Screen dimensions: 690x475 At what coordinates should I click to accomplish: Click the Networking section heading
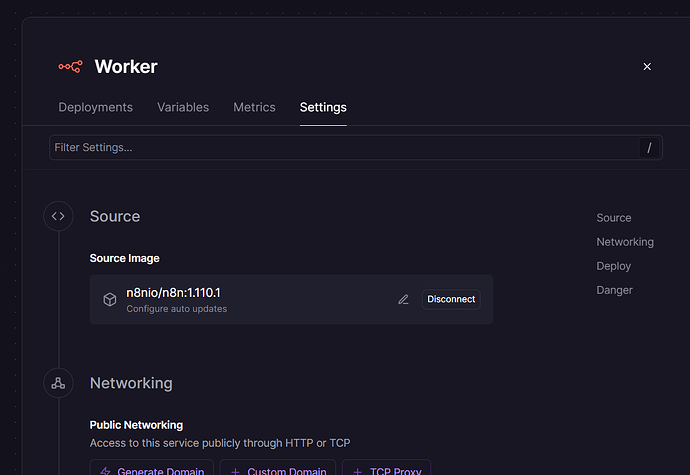[x=131, y=383]
